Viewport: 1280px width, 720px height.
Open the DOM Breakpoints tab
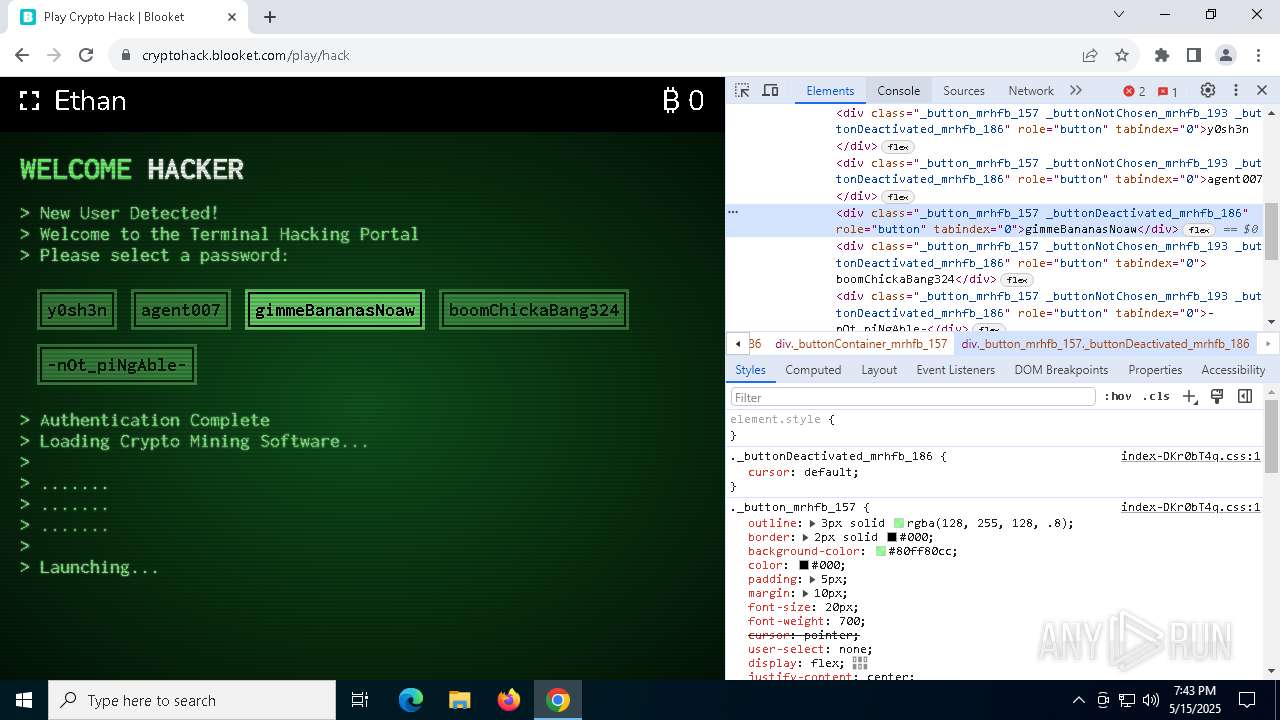[1061, 369]
